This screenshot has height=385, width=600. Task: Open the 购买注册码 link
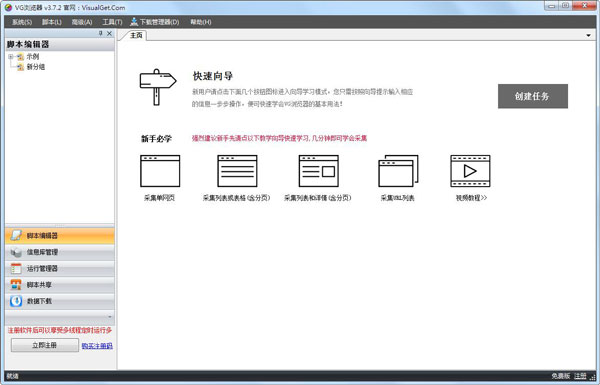point(97,346)
